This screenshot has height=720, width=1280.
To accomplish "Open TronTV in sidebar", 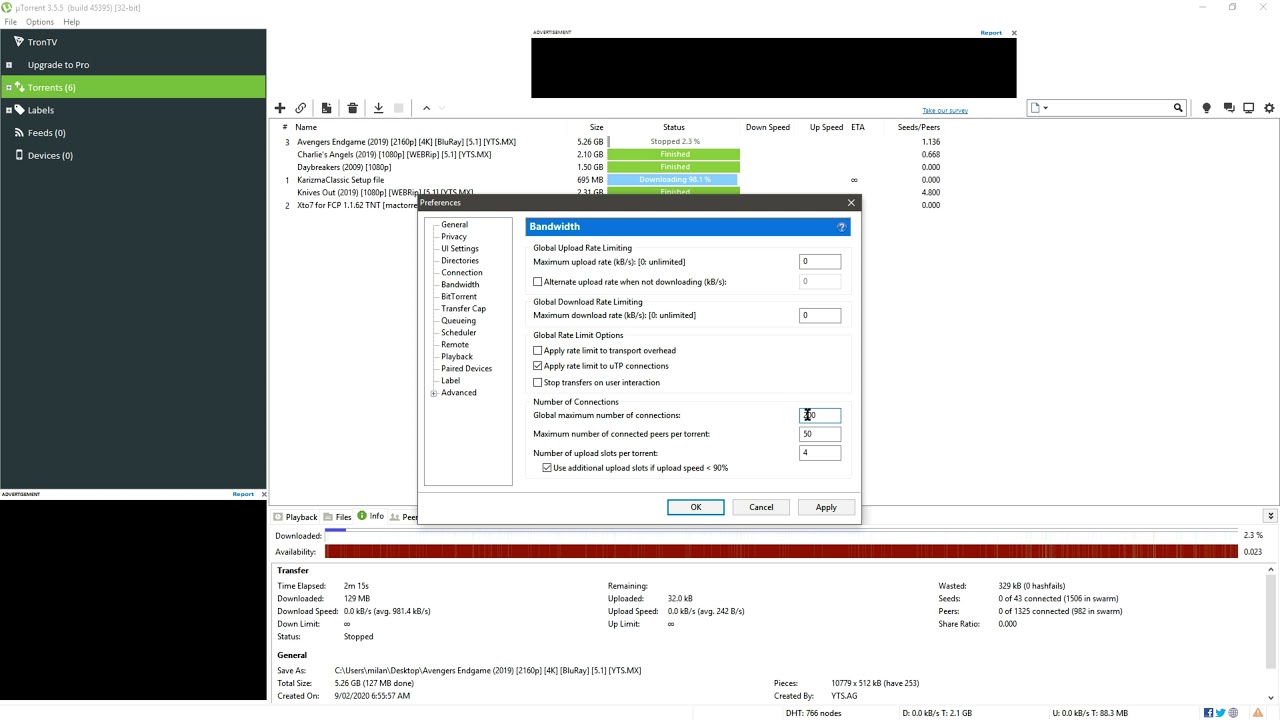I will click(x=42, y=42).
